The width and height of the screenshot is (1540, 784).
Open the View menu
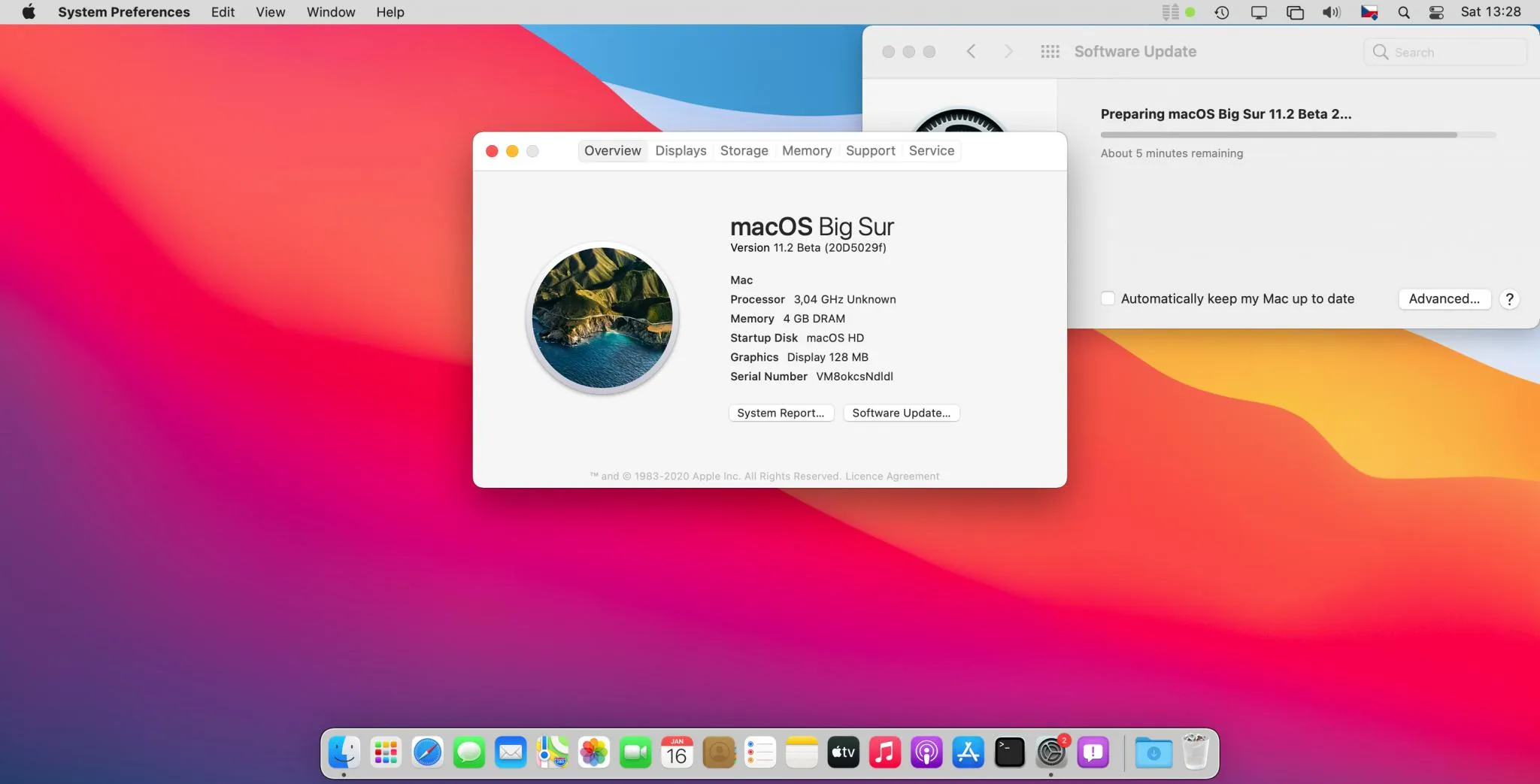point(271,12)
